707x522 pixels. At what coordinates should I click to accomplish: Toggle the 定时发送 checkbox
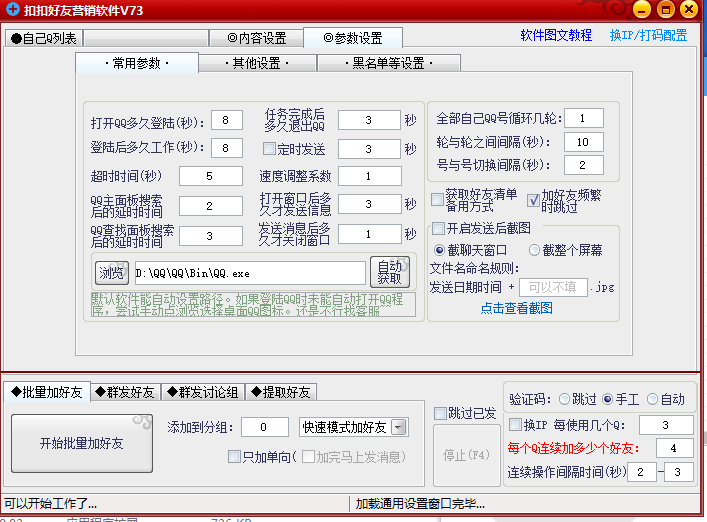point(269,148)
